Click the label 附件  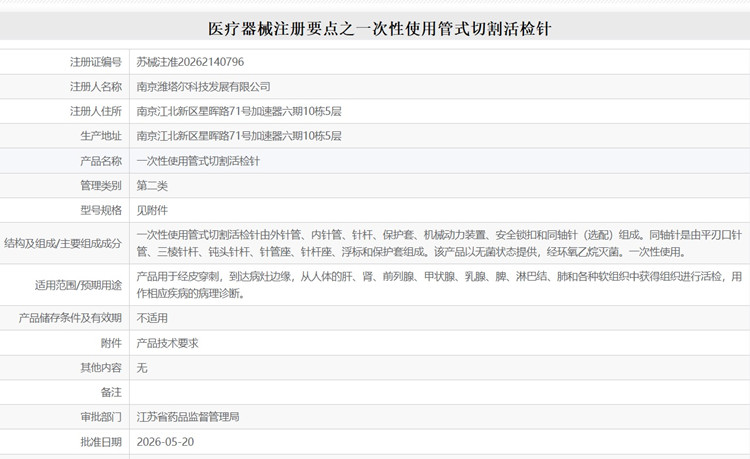click(x=111, y=343)
